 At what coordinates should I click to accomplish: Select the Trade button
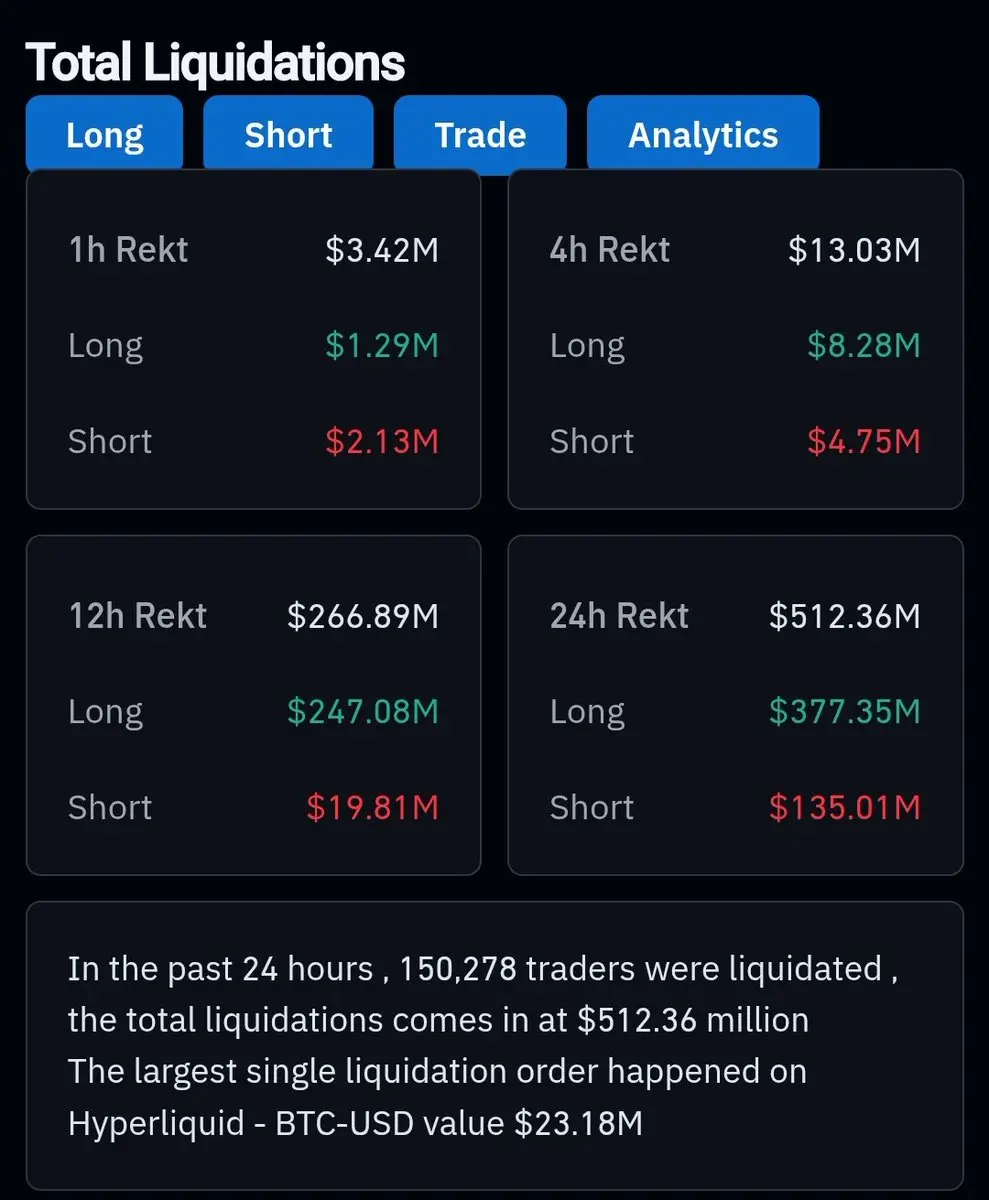[x=480, y=134]
